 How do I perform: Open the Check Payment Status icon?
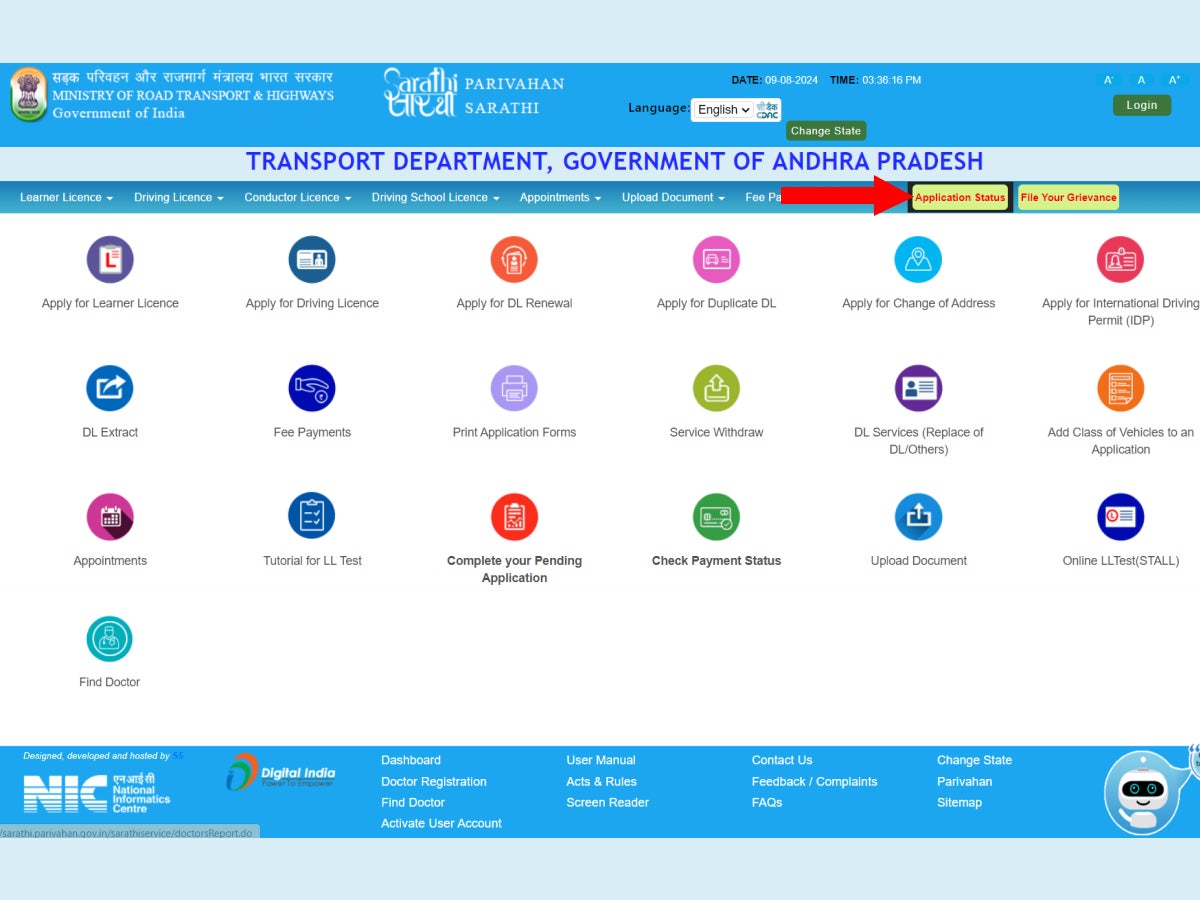(716, 517)
